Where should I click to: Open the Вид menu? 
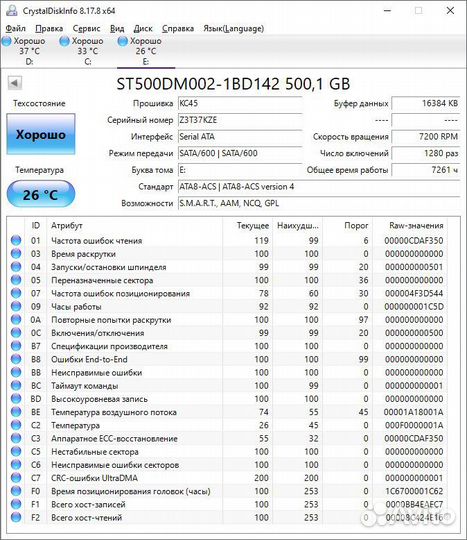117,28
